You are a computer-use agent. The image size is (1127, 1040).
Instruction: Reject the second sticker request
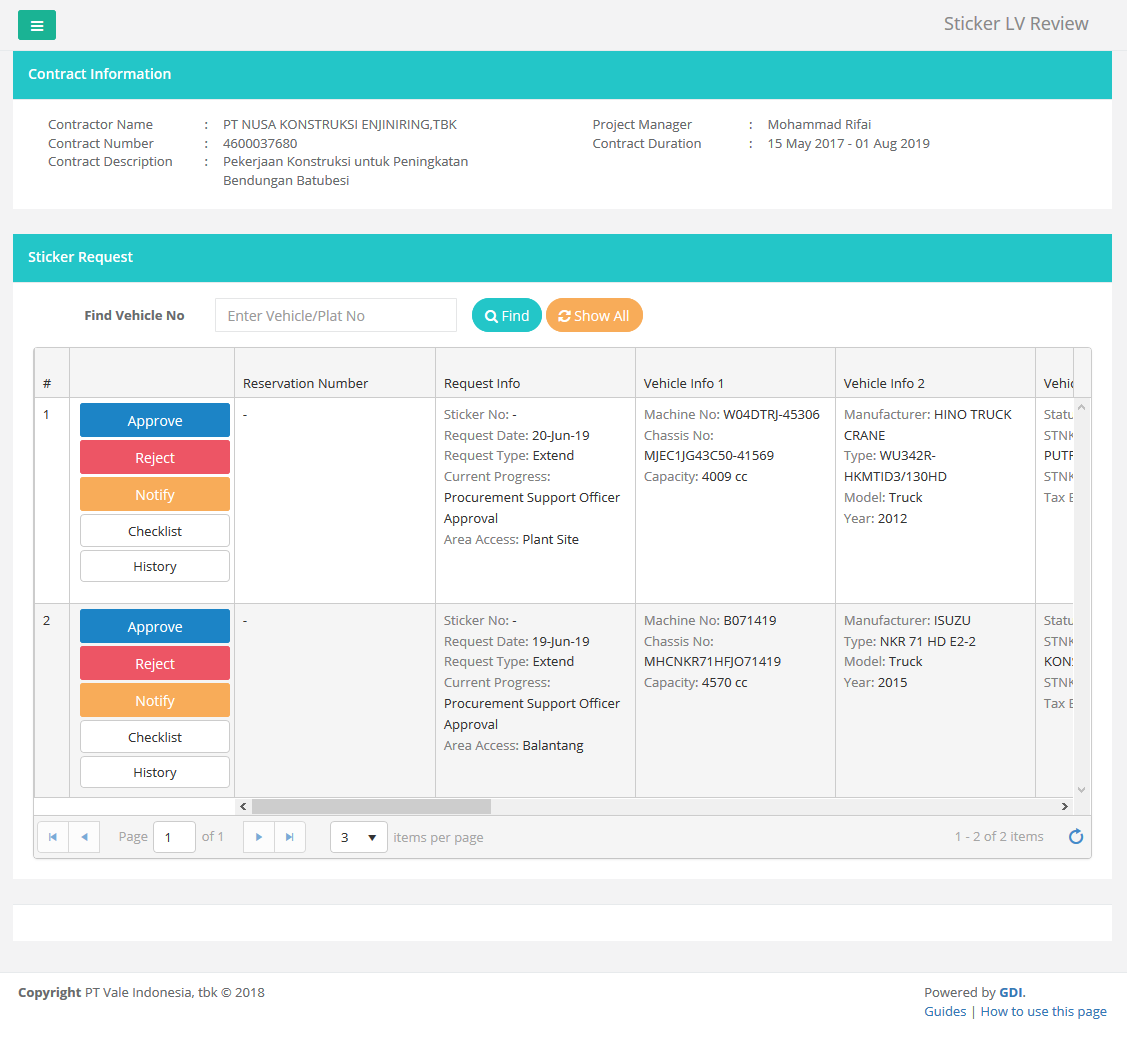tap(155, 664)
